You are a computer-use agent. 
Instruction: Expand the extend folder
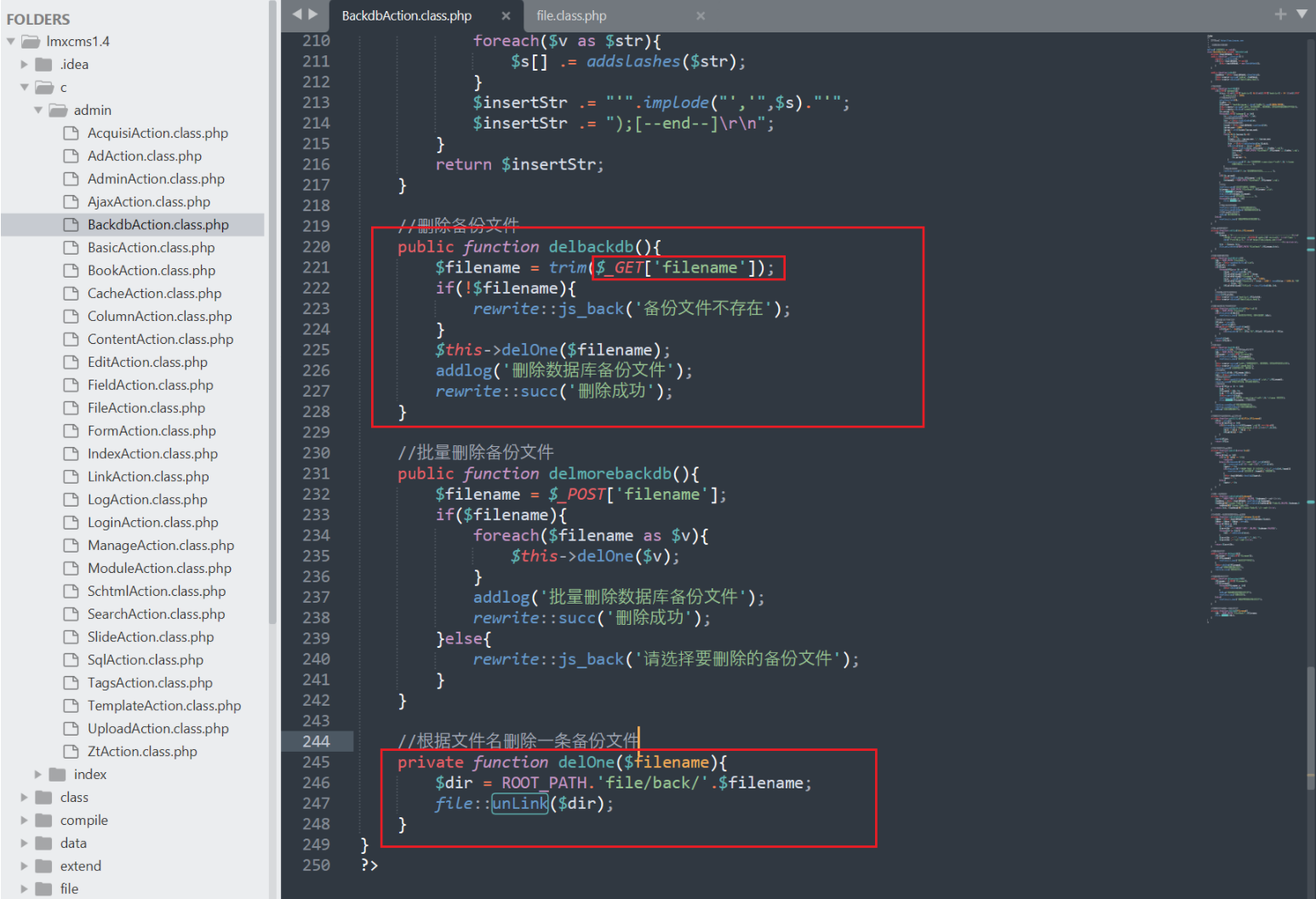point(25,866)
